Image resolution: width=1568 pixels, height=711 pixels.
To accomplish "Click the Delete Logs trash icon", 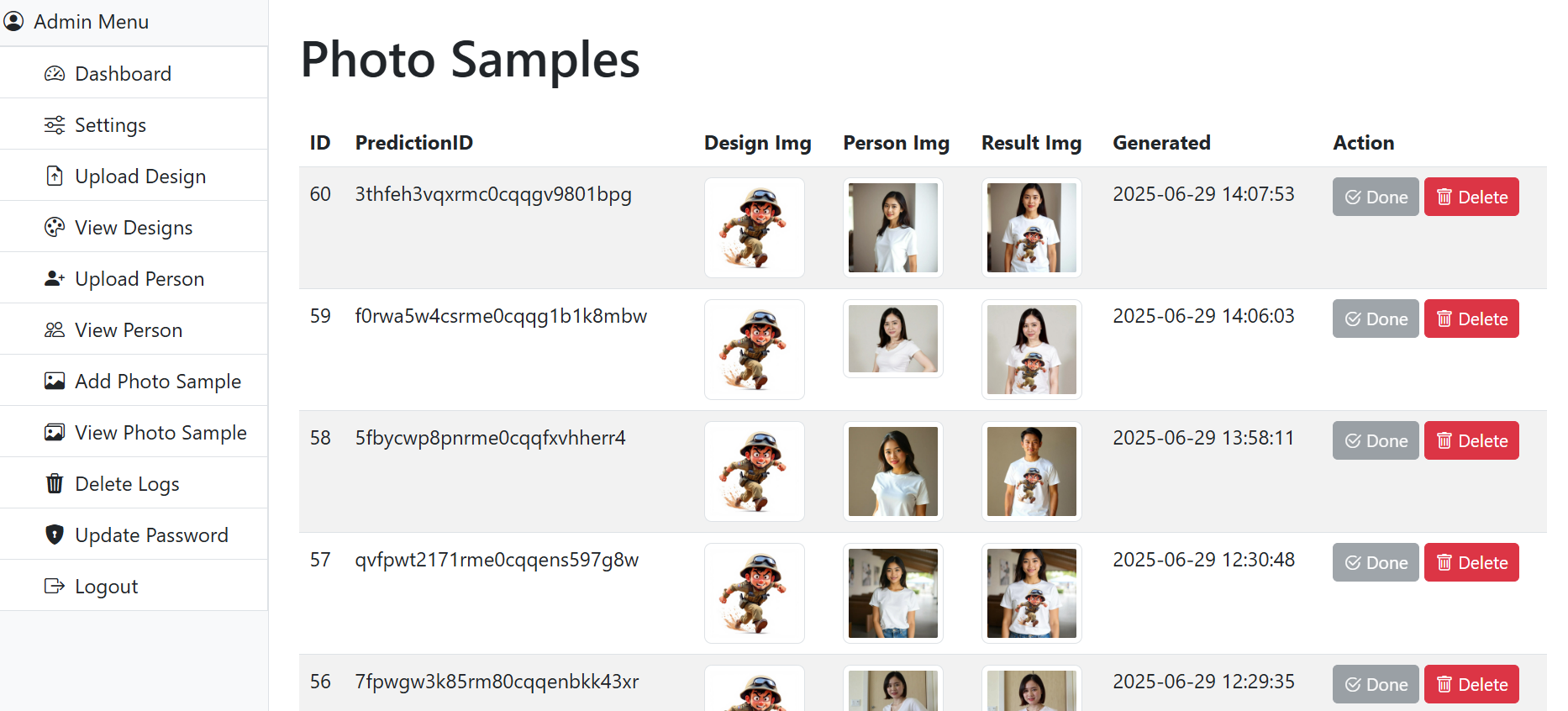I will point(55,484).
